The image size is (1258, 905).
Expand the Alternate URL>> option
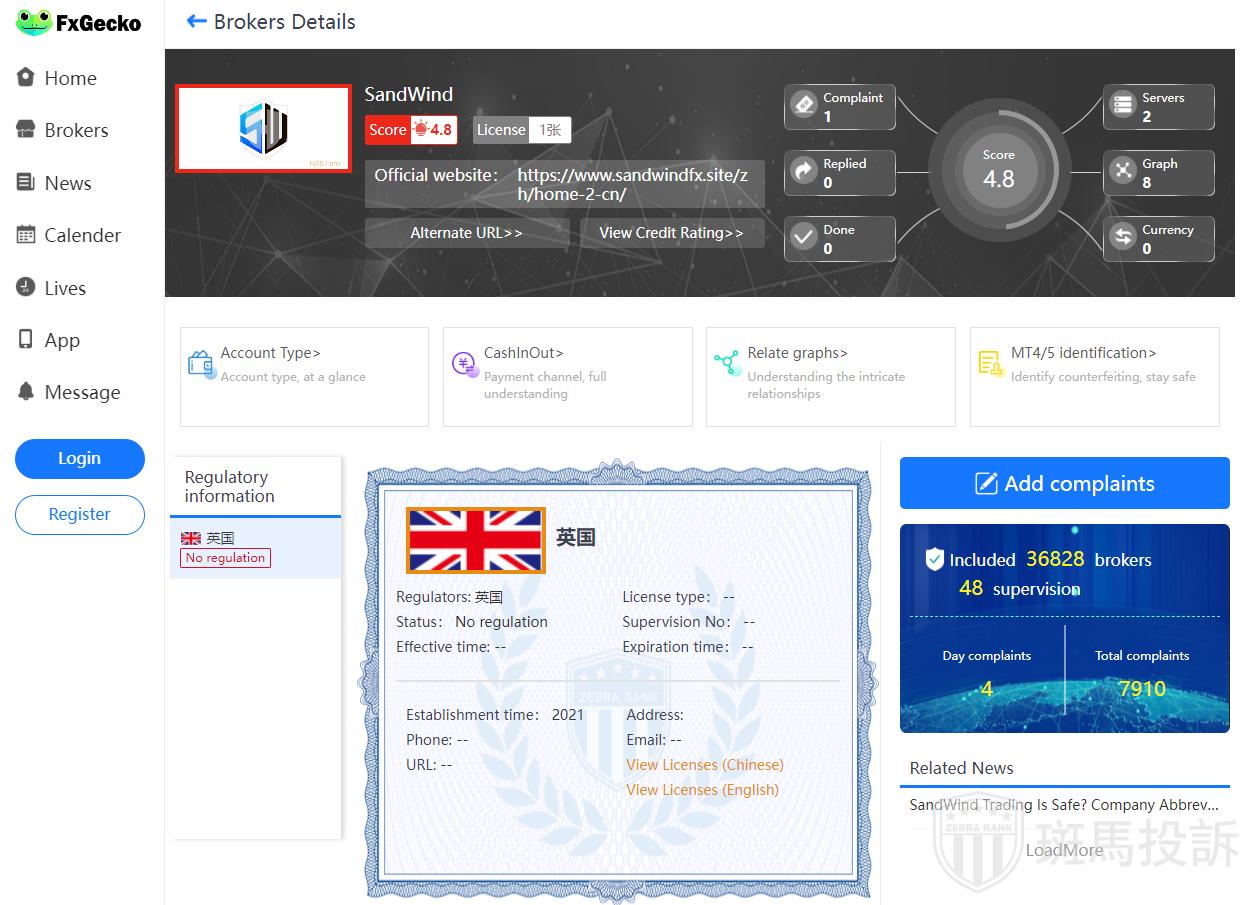click(466, 233)
